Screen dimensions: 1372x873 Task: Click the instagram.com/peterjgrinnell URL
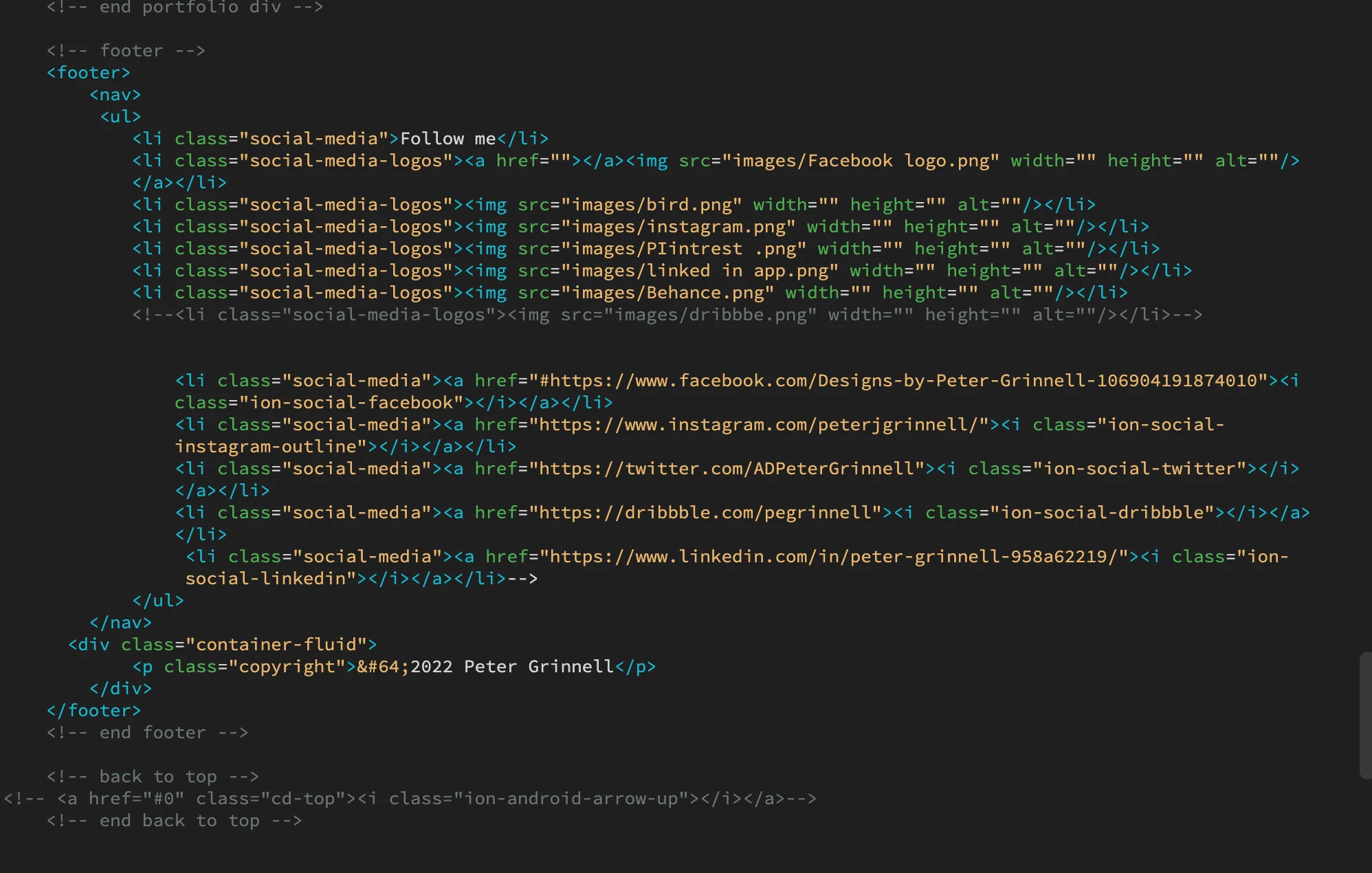[x=759, y=425]
